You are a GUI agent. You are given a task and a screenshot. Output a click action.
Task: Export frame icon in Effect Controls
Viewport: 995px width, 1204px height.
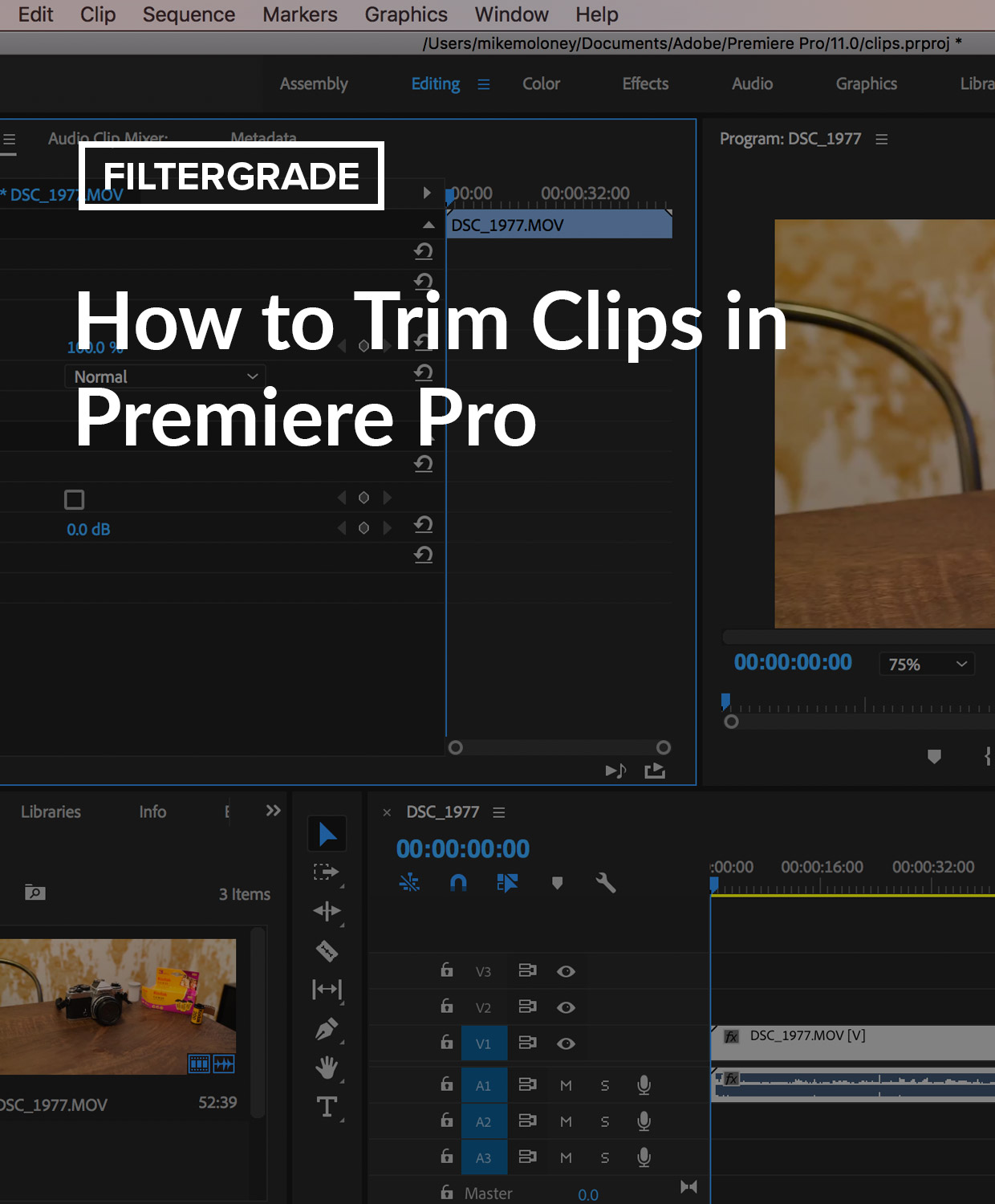pos(655,771)
